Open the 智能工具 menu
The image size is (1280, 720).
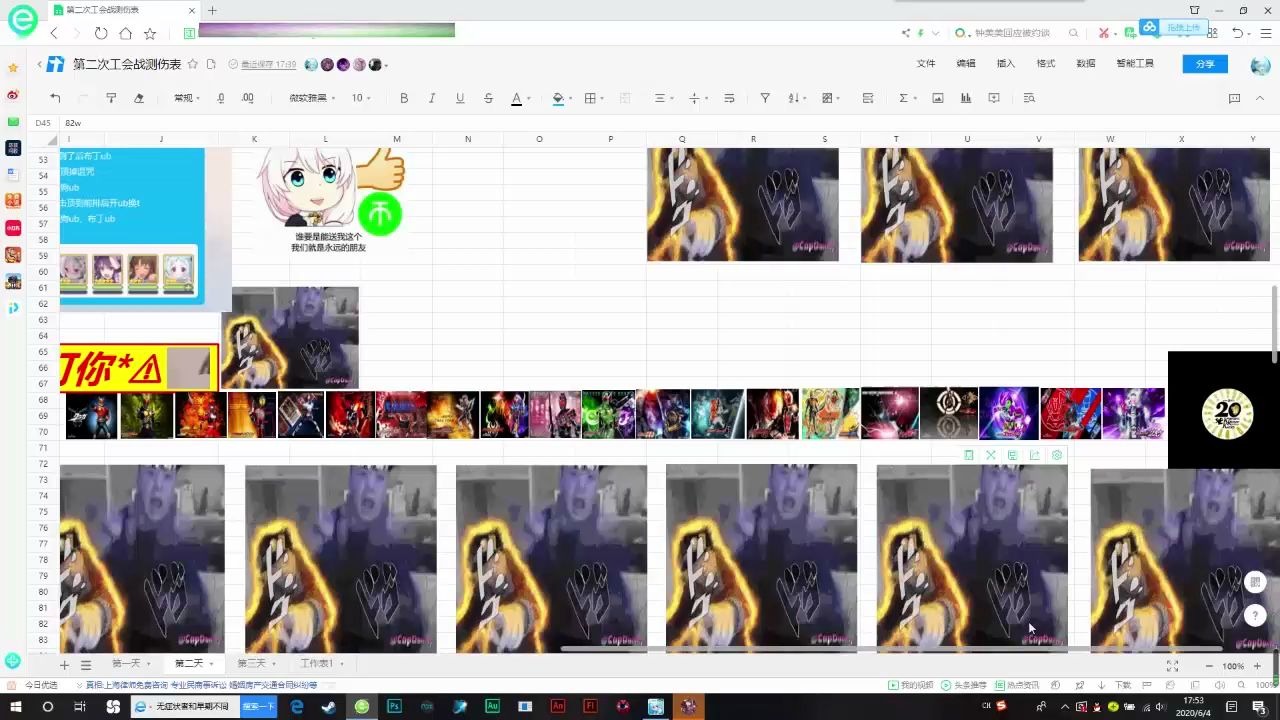1135,64
